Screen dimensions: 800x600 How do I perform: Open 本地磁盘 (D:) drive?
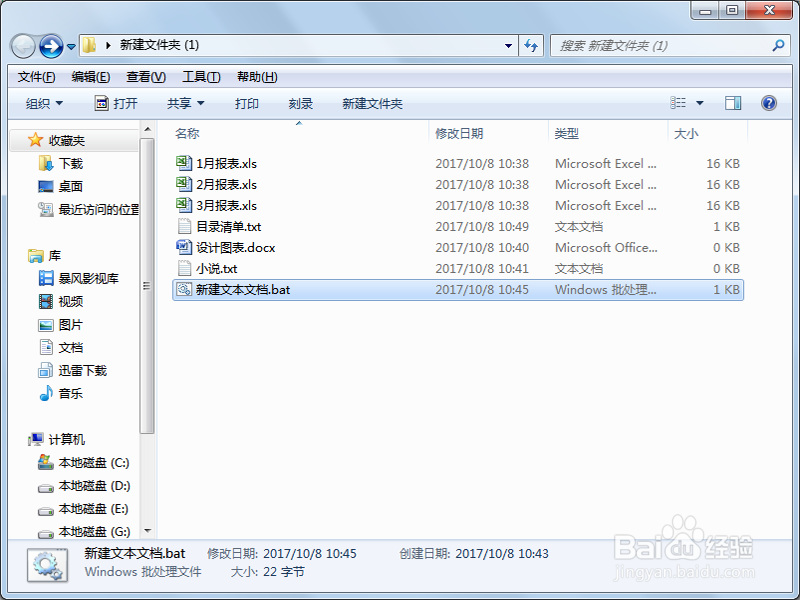point(94,486)
